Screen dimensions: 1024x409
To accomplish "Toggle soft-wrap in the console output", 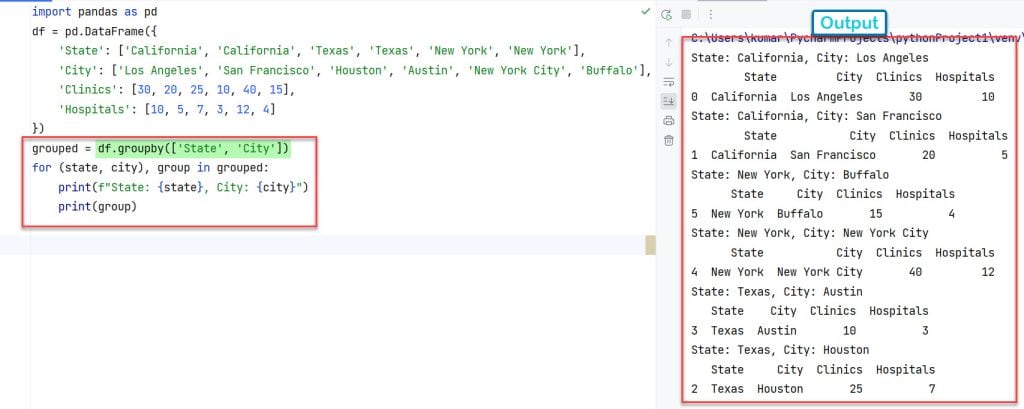I will pos(668,82).
